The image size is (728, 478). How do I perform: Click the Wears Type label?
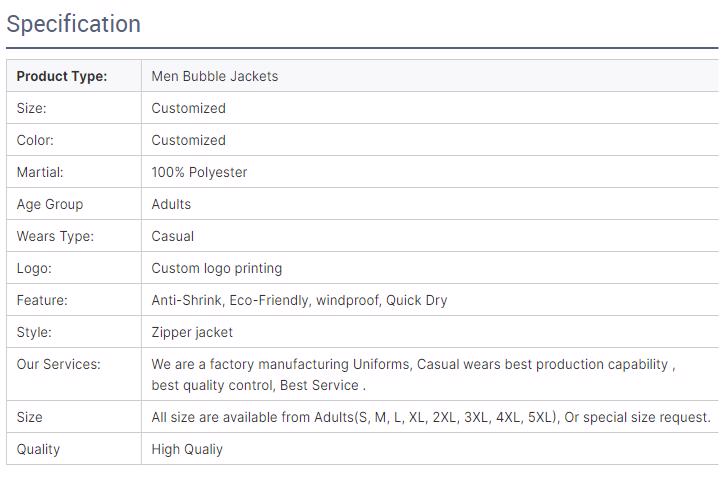tap(55, 236)
